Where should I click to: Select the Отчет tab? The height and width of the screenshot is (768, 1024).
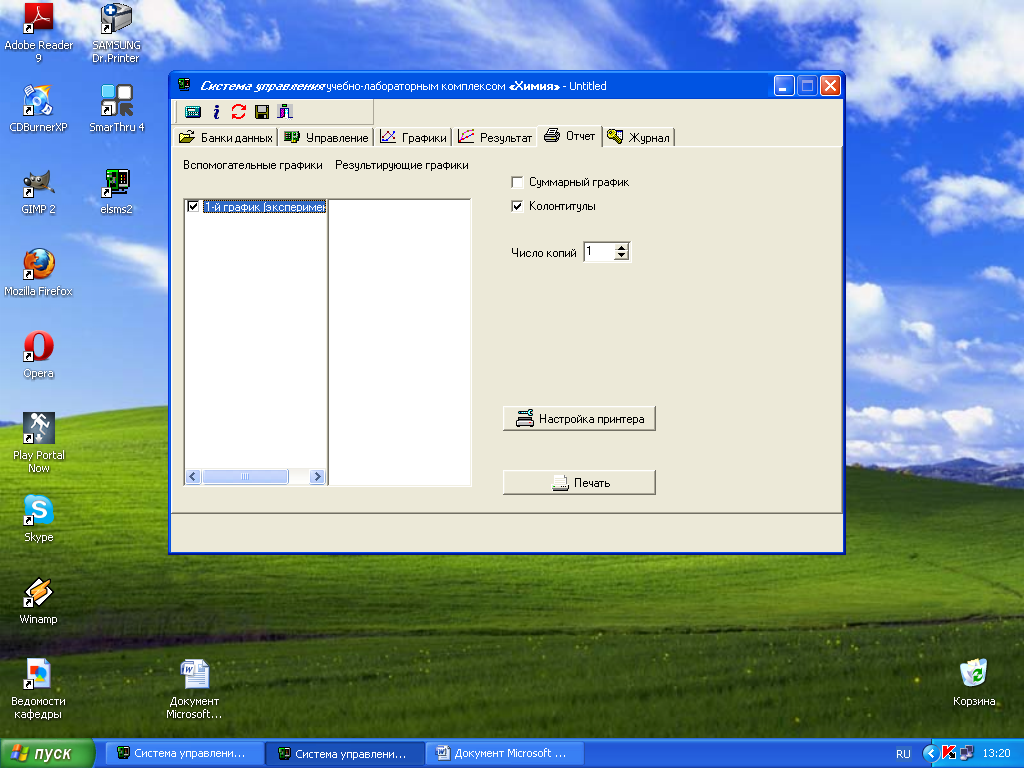(569, 136)
